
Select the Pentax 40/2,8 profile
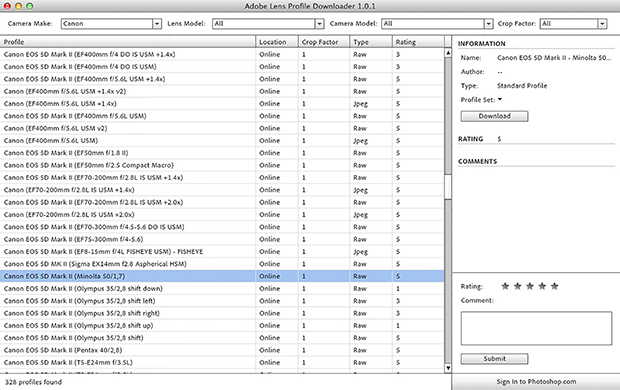click(x=222, y=350)
